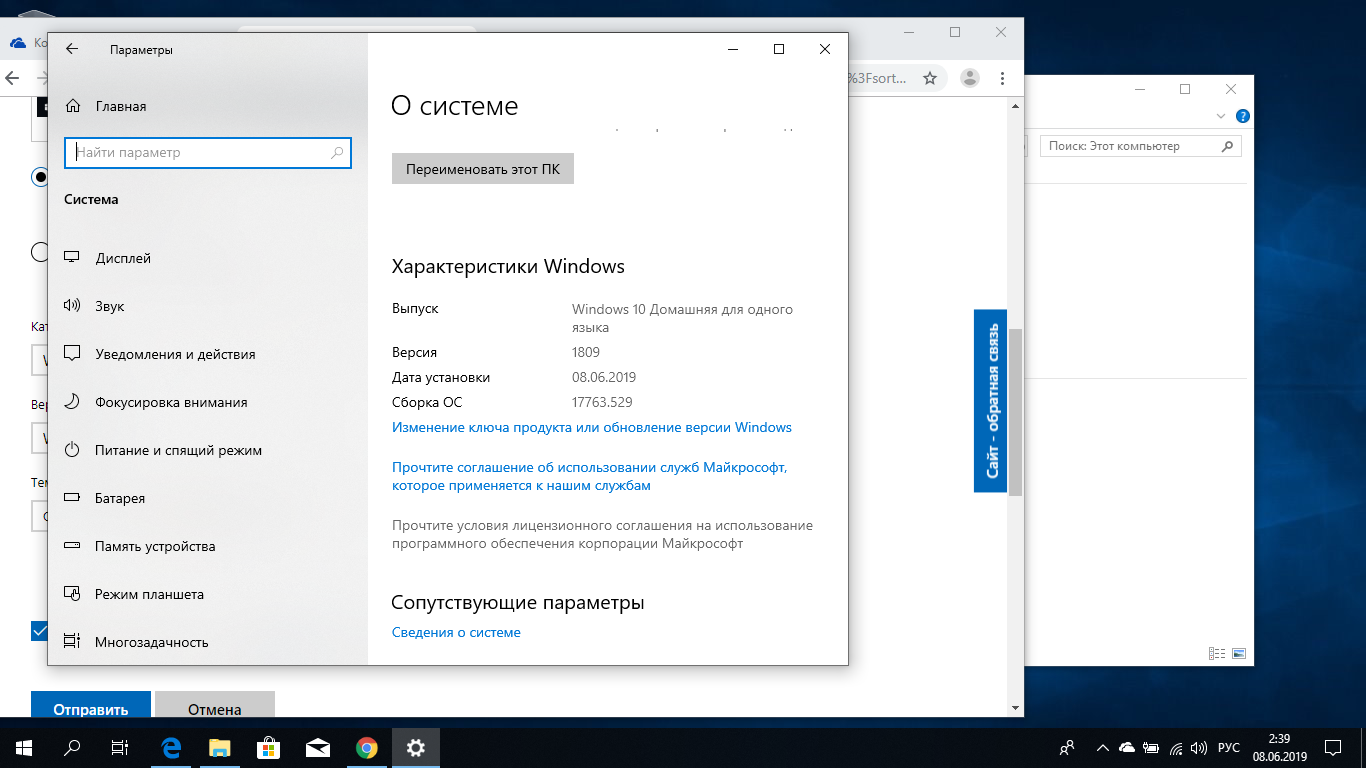Click the Многозадачность multitasking icon
1366x768 pixels.
pyautogui.click(x=72, y=641)
